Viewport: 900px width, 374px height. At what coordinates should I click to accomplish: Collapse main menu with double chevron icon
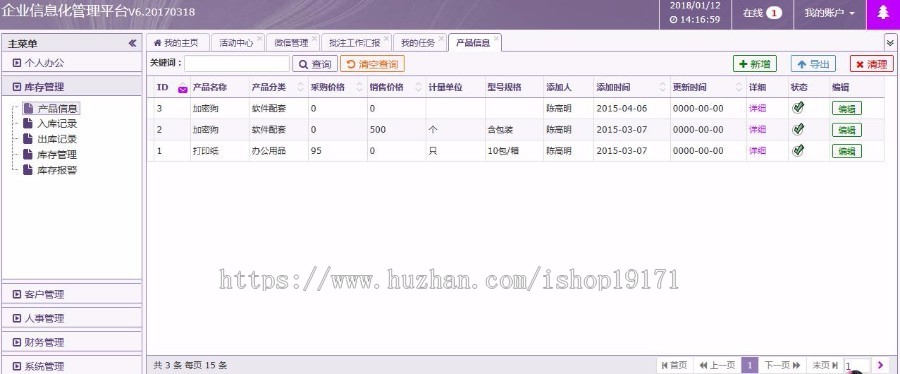(x=133, y=44)
